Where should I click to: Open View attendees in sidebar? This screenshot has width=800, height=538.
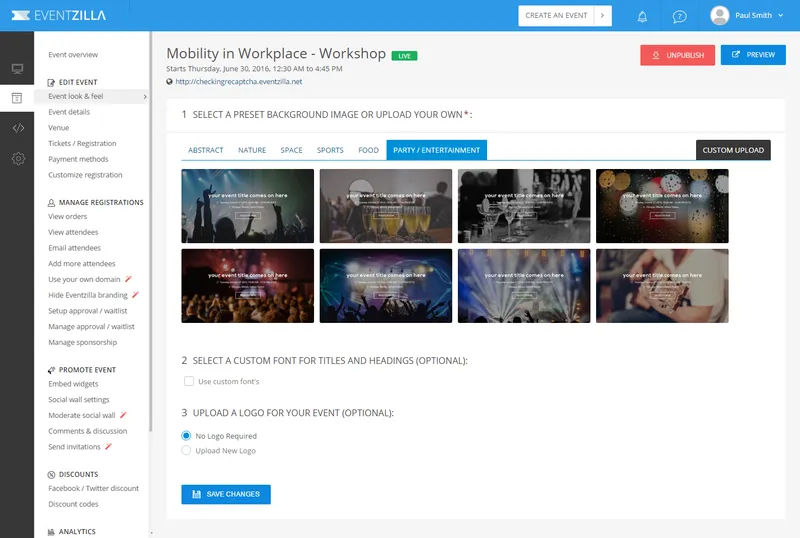[73, 232]
